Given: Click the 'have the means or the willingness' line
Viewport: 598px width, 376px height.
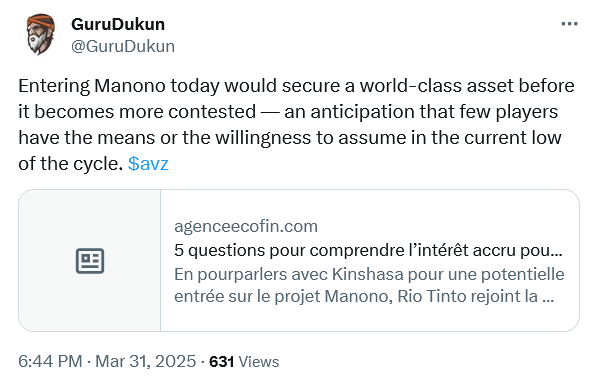Looking at the screenshot, I should click(x=290, y=138).
